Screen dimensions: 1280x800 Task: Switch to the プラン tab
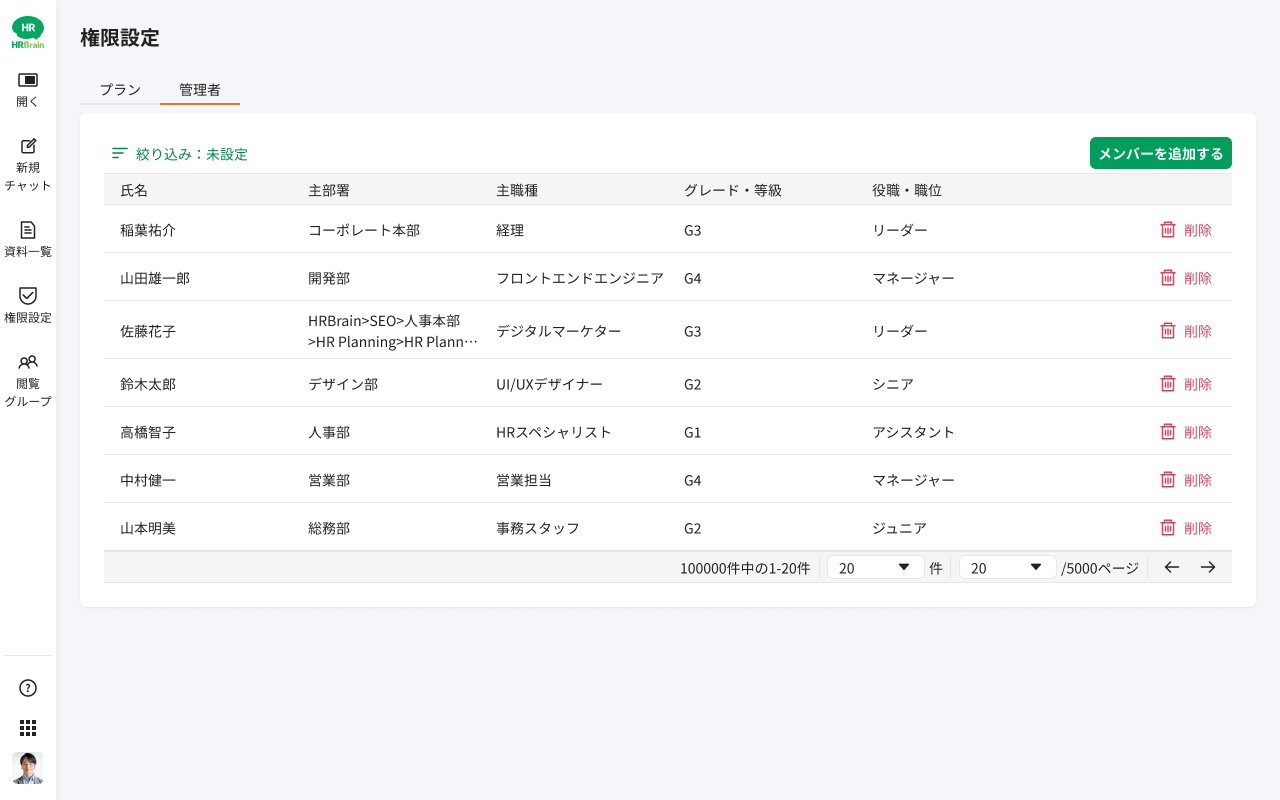click(x=120, y=90)
